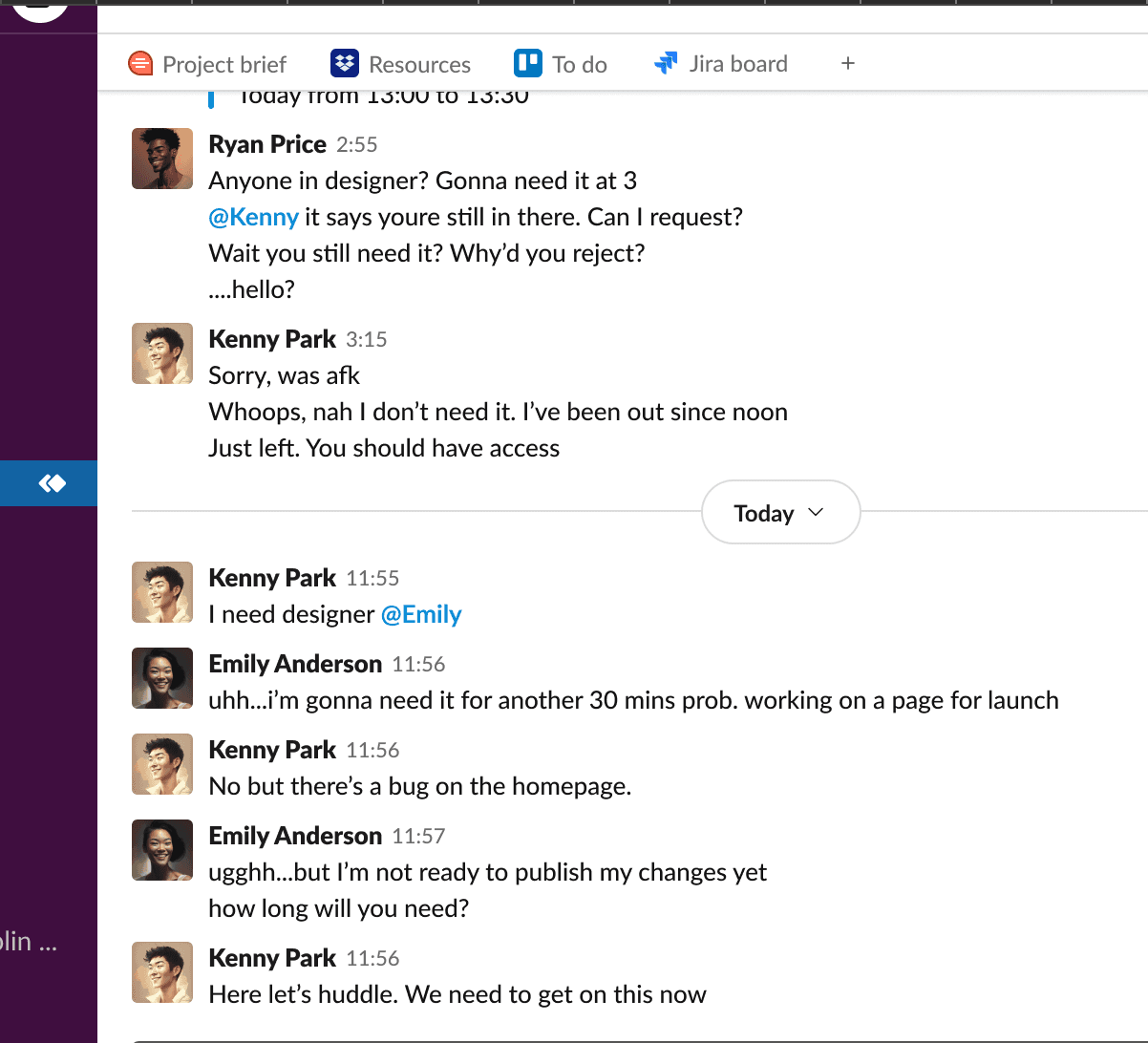The height and width of the screenshot is (1043, 1148).
Task: Select the Jira icon next to Jira board
Action: [665, 62]
